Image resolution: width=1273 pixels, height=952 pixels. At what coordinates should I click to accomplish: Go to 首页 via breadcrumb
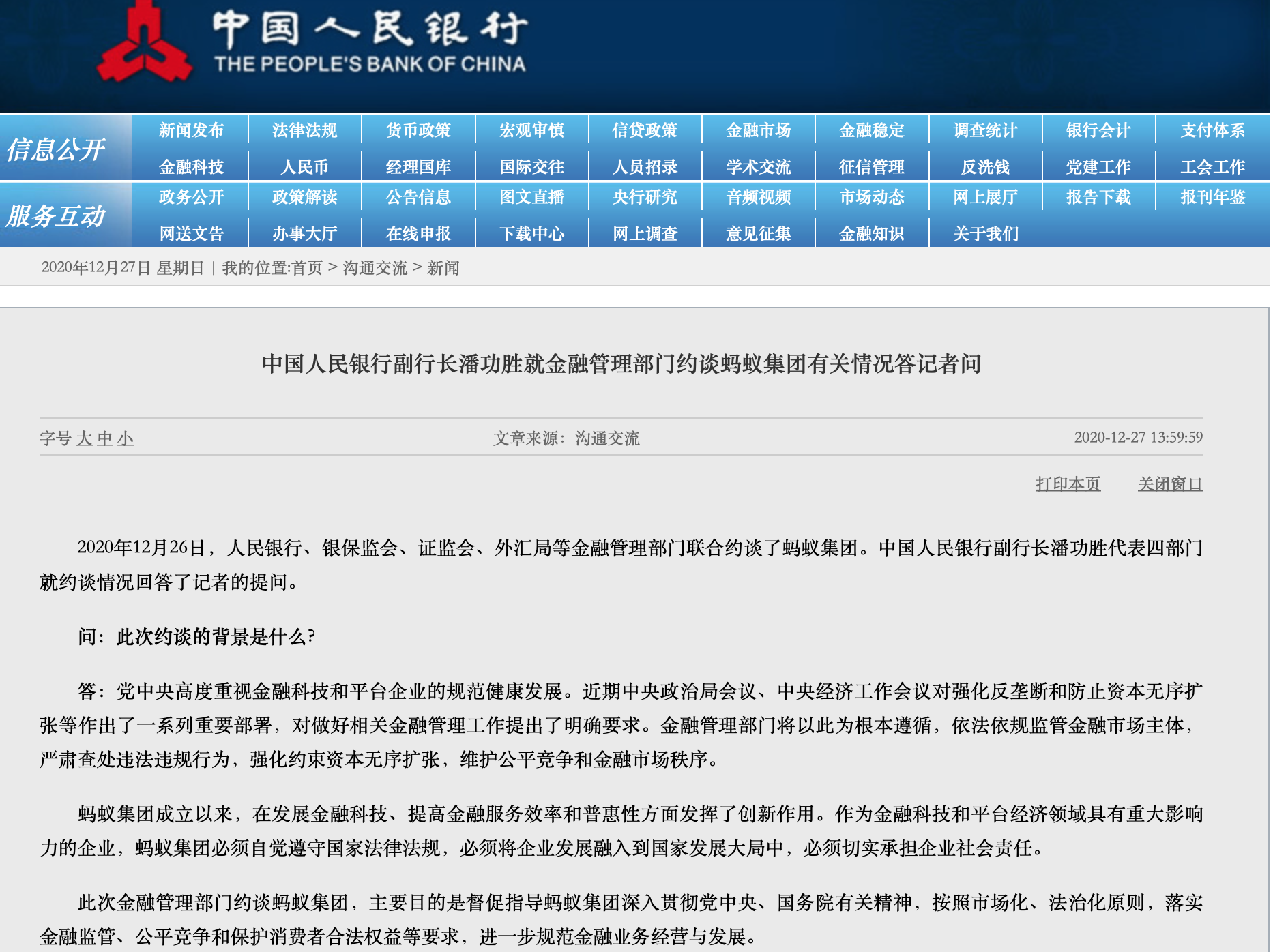click(x=307, y=268)
